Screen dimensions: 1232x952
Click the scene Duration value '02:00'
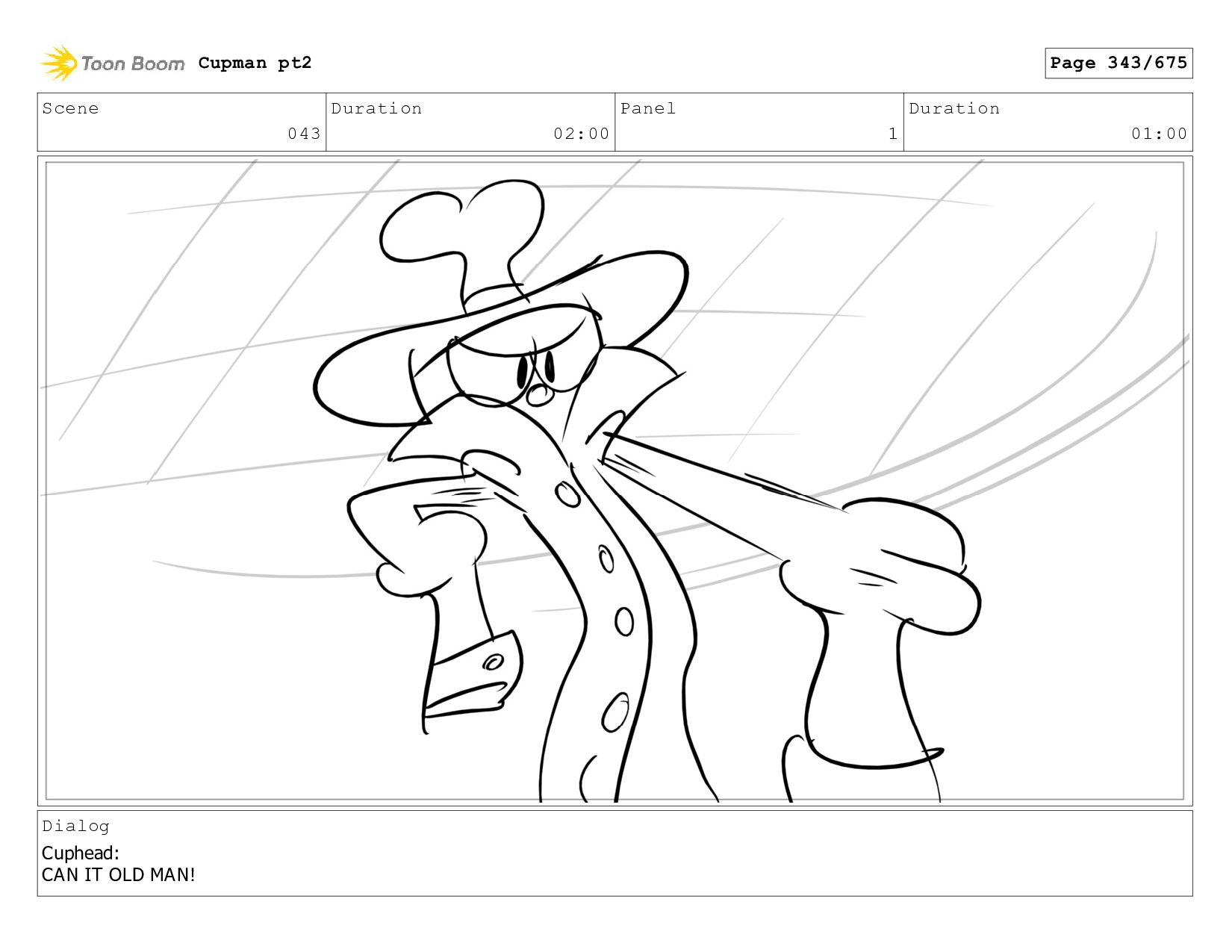click(581, 134)
